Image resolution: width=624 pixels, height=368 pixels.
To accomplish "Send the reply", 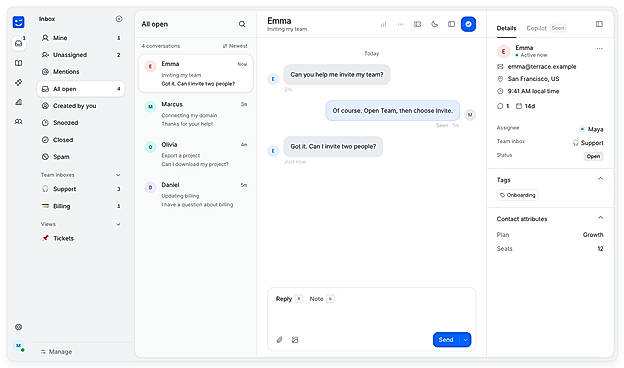I will point(446,340).
